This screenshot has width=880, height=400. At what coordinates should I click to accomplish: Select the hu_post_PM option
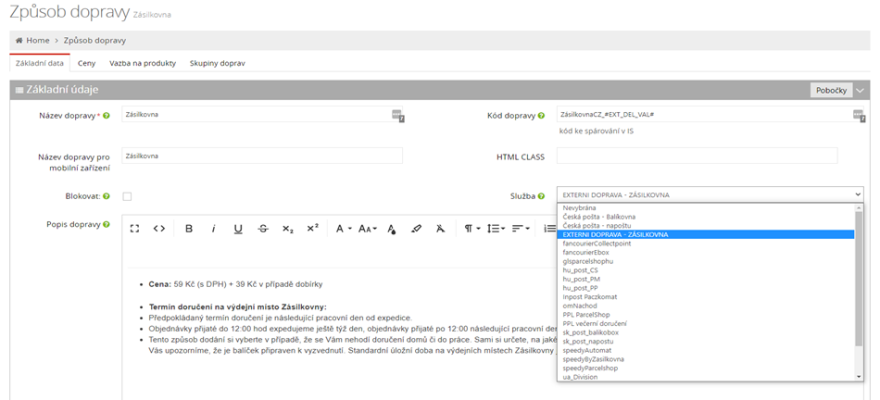point(706,279)
